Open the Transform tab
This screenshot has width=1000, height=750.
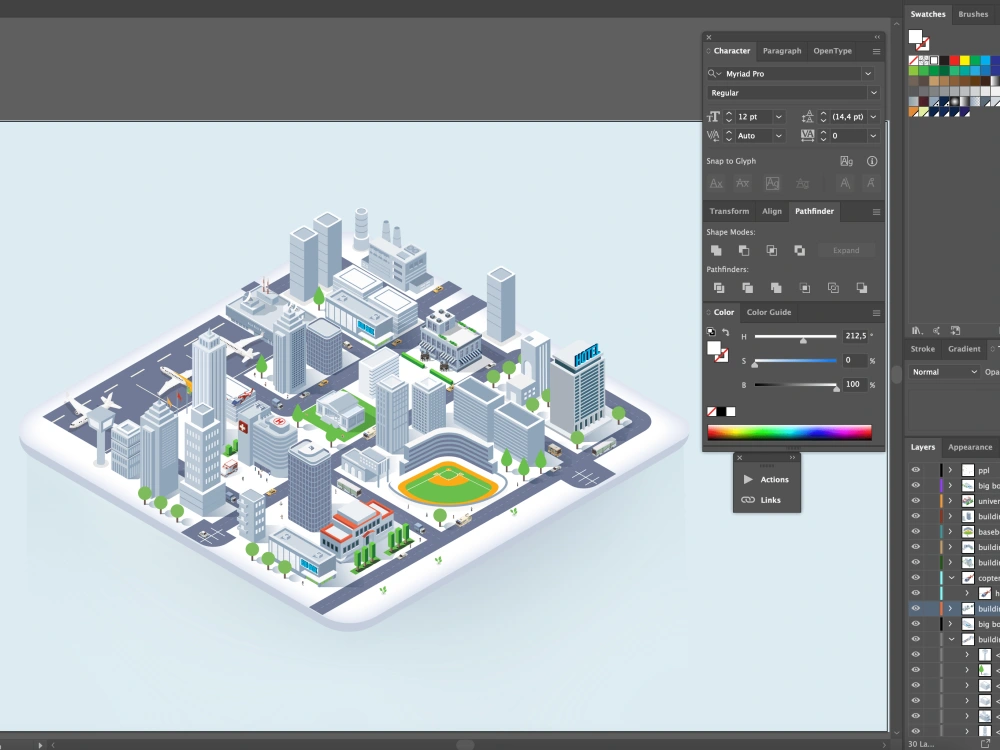pos(729,212)
